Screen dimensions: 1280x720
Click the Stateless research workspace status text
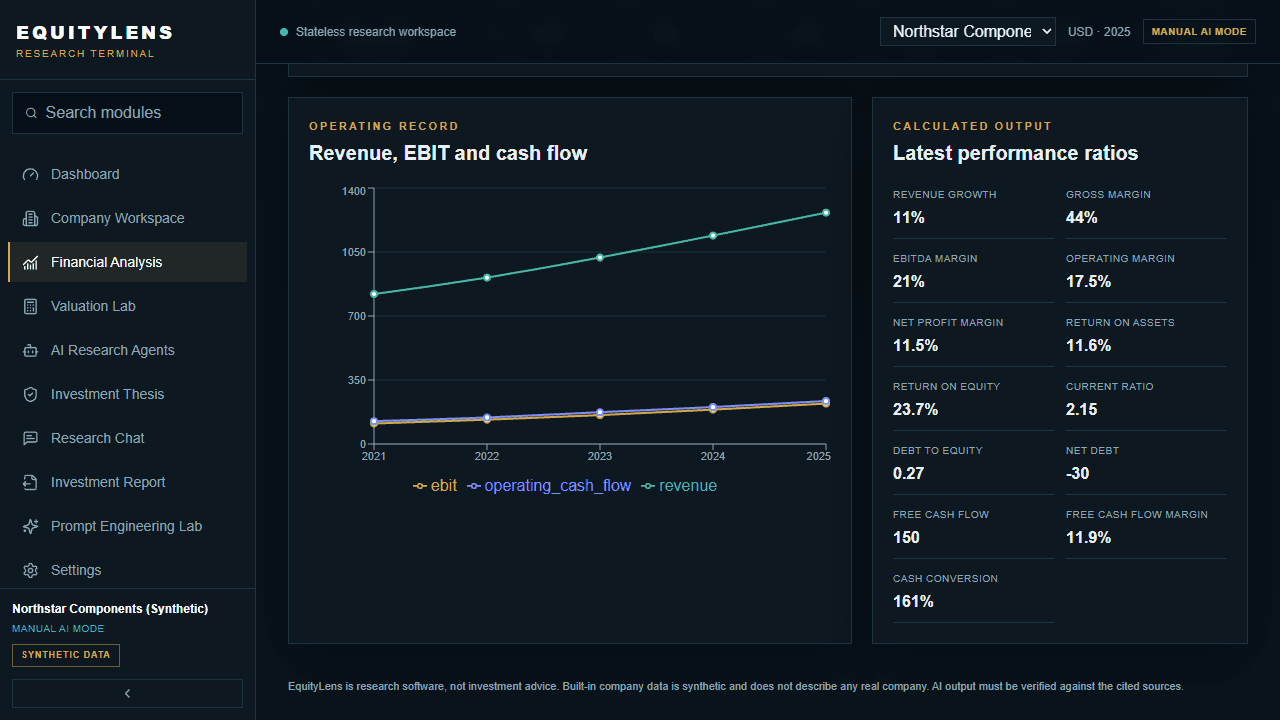pos(376,32)
